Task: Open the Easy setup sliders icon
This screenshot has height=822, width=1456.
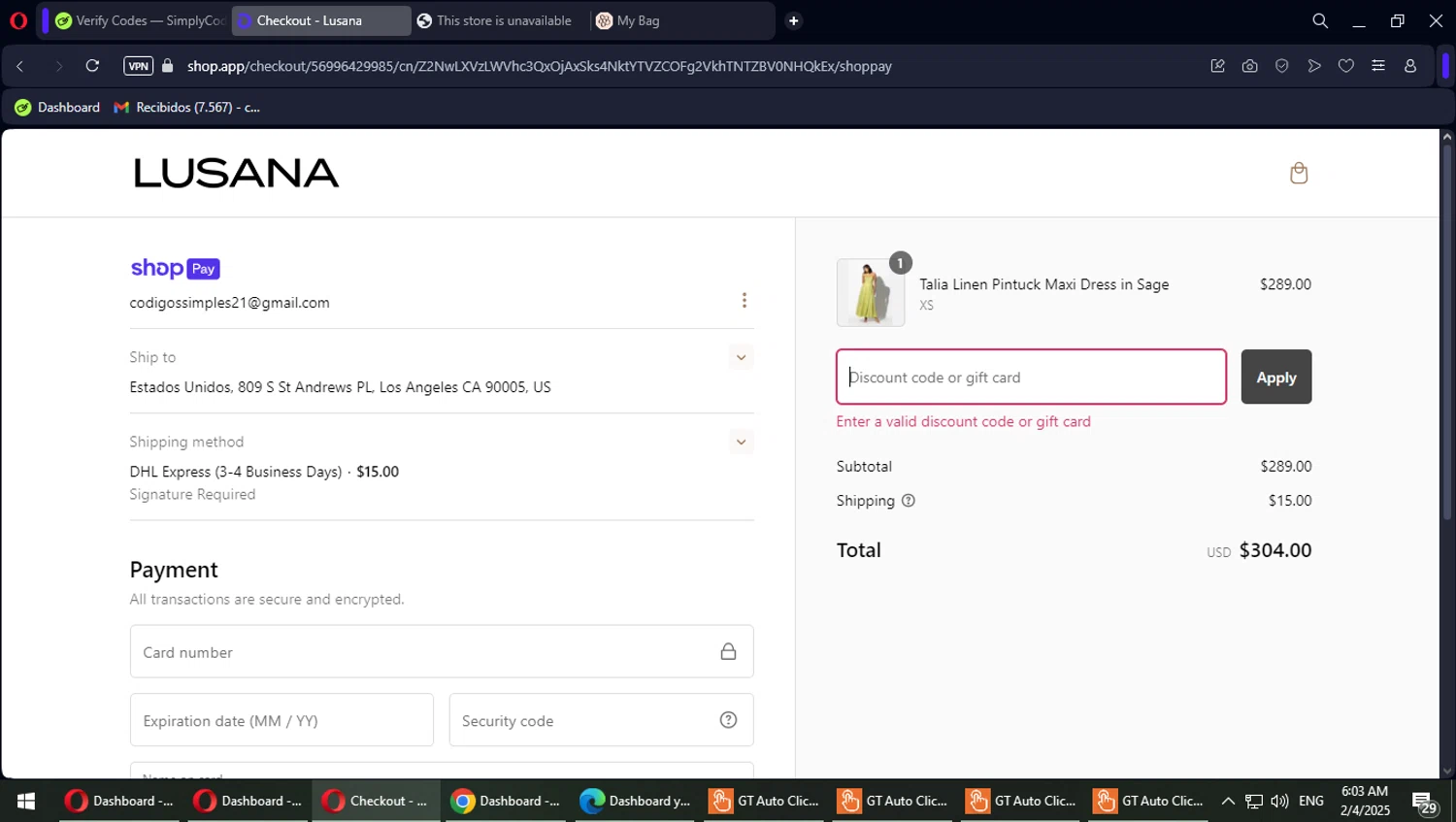Action: [1377, 66]
